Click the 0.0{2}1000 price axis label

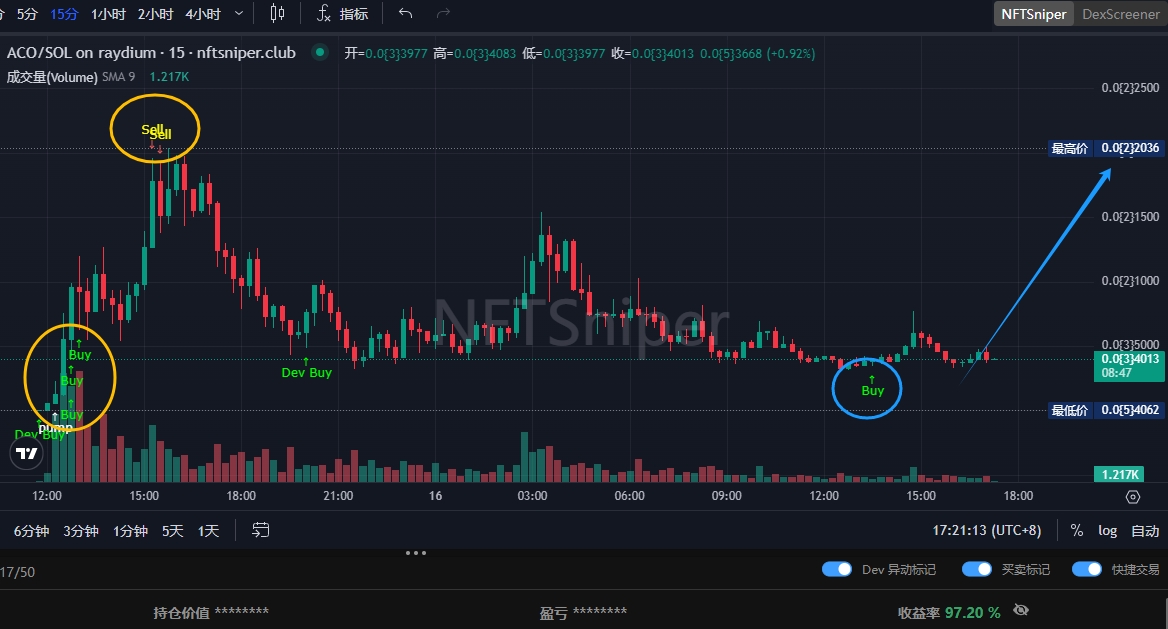click(x=1130, y=280)
